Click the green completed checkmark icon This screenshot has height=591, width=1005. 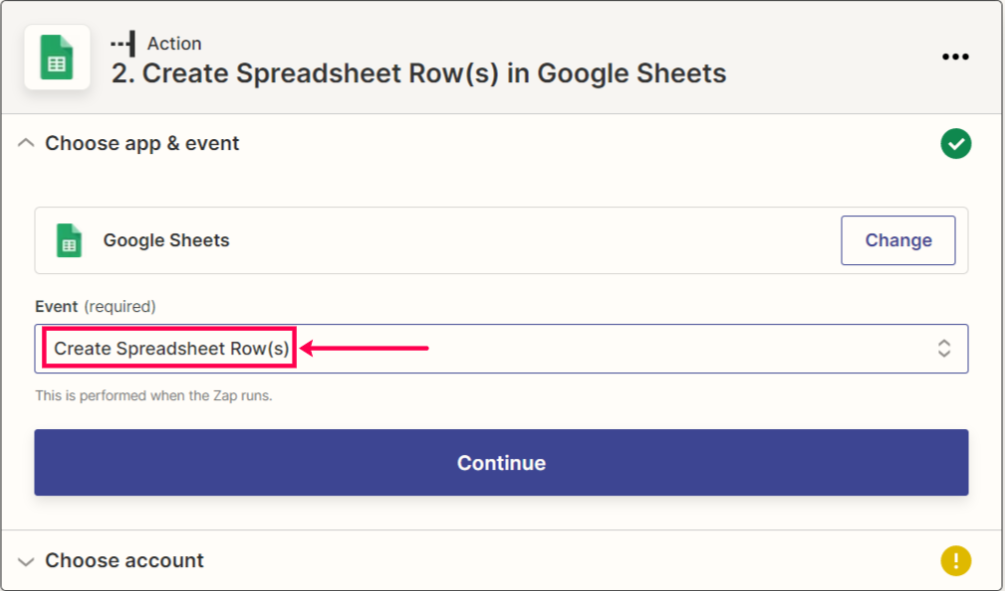(x=956, y=144)
